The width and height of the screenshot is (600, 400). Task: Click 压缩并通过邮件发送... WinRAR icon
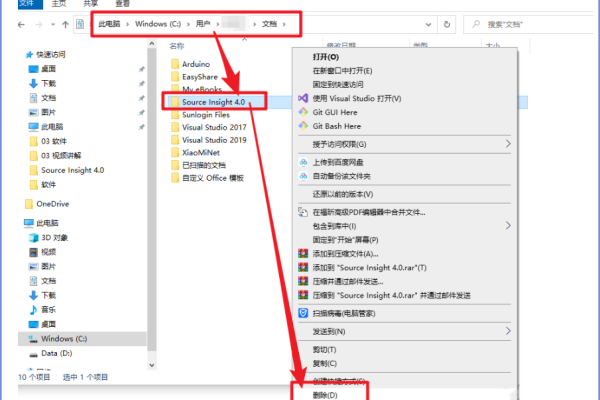point(303,281)
